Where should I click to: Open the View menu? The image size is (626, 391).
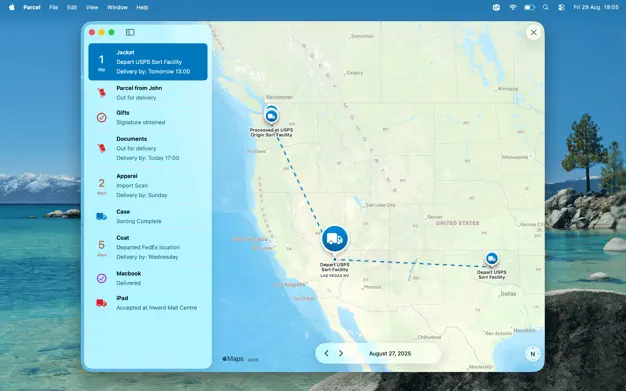tap(92, 7)
